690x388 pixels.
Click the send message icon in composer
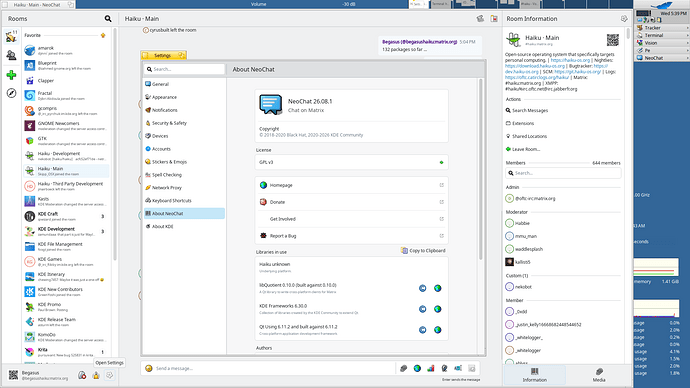tap(472, 368)
